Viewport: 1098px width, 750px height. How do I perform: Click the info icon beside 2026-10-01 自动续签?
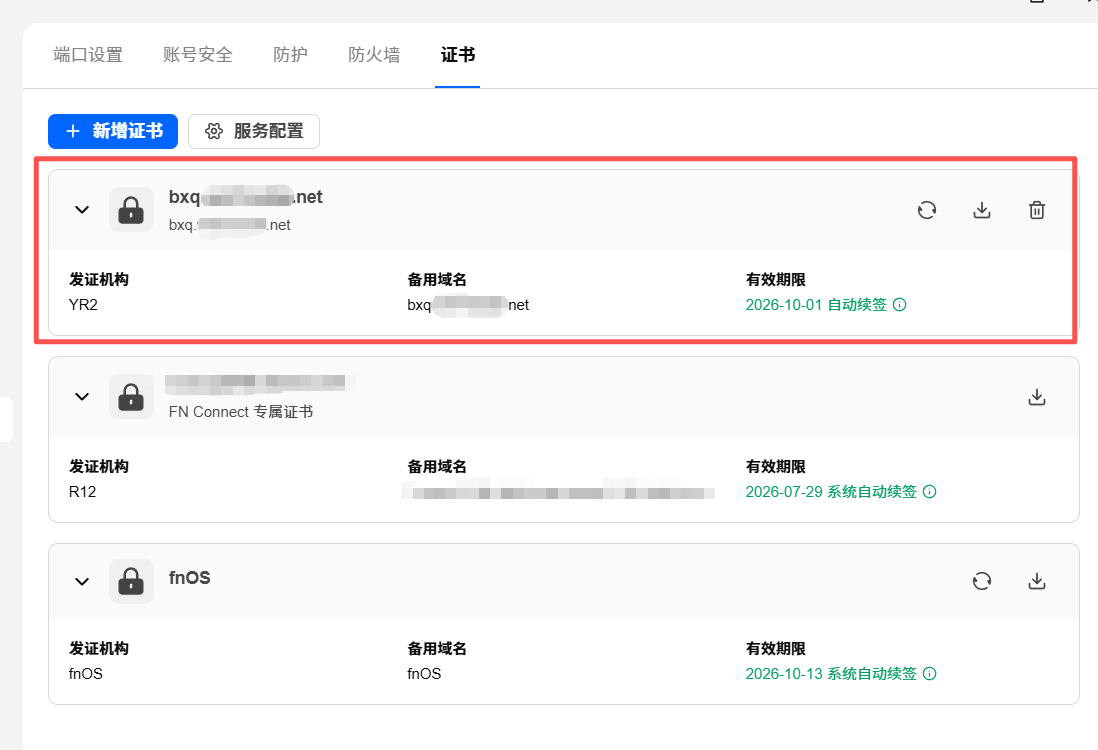(x=900, y=305)
